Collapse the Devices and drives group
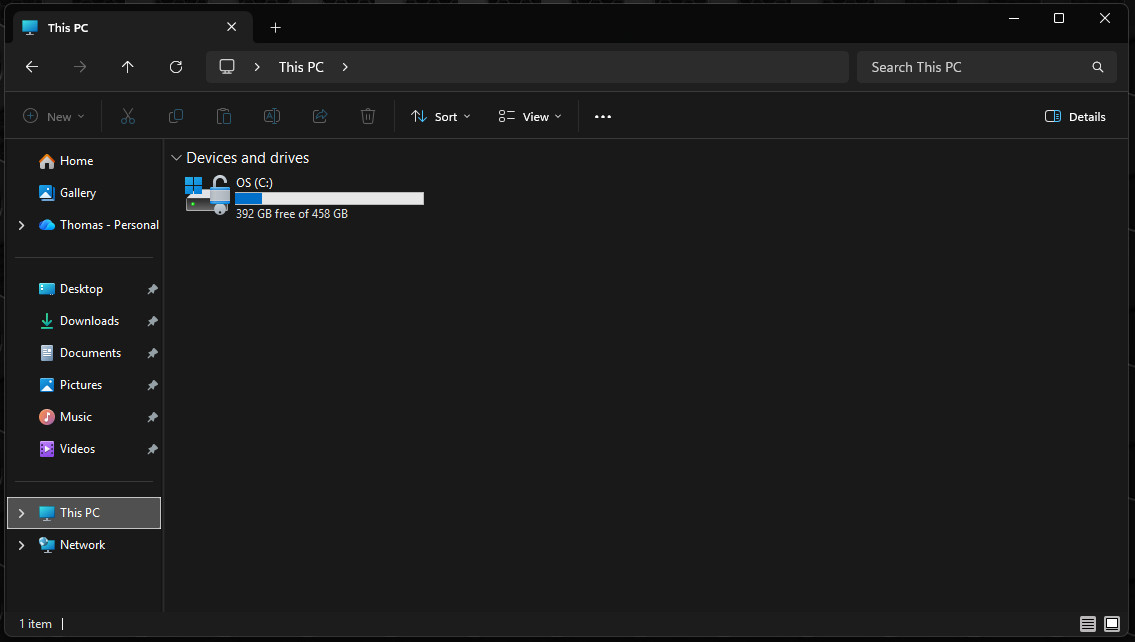 click(x=176, y=158)
